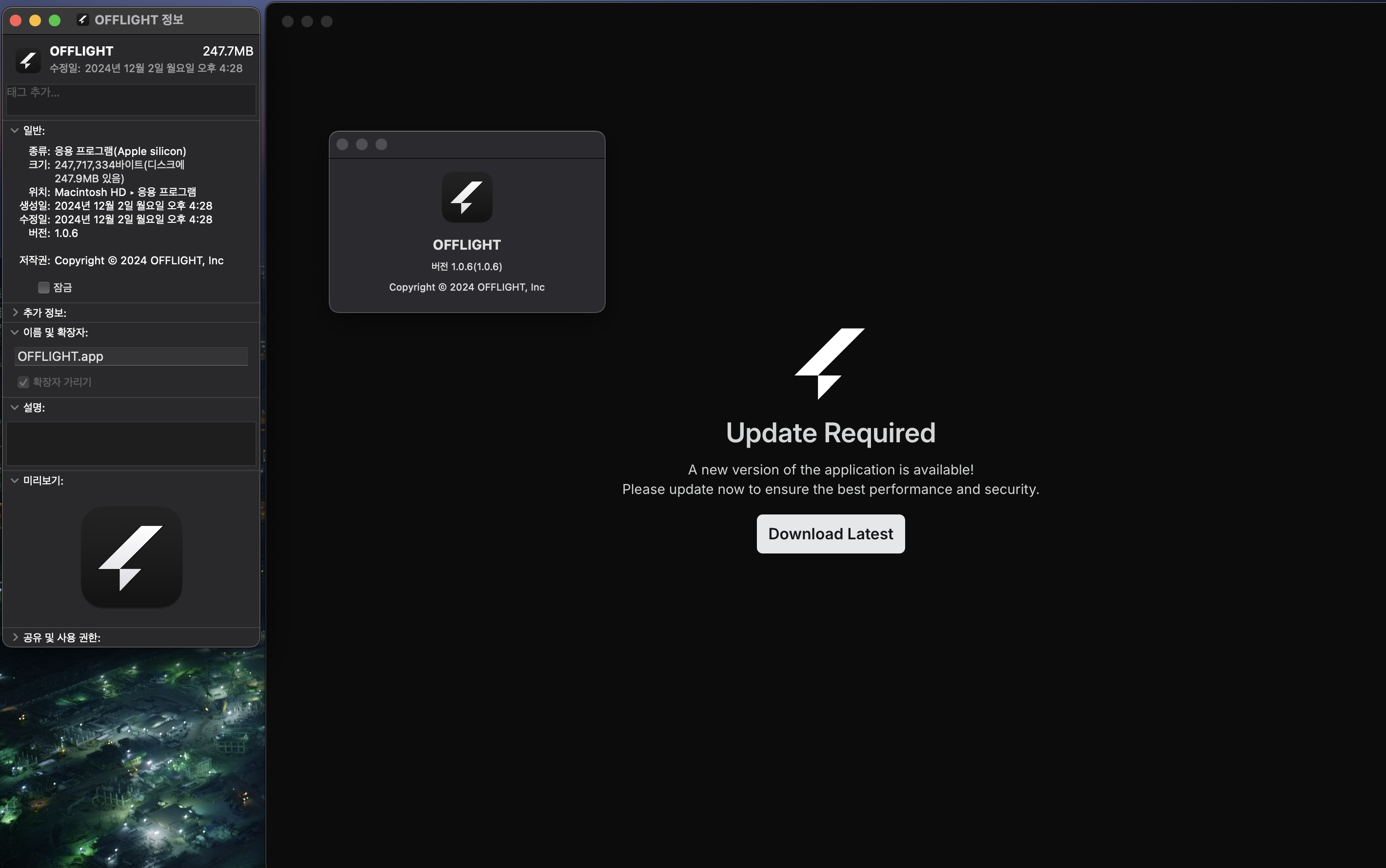1386x868 pixels.
Task: Click the small title bar OFFLIGHT icon
Action: click(x=83, y=20)
